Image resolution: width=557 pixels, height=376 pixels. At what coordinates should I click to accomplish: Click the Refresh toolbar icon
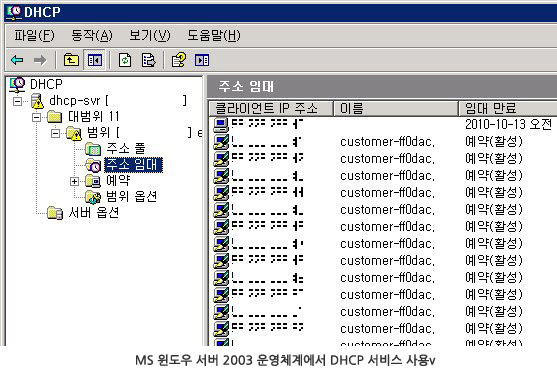pos(125,60)
